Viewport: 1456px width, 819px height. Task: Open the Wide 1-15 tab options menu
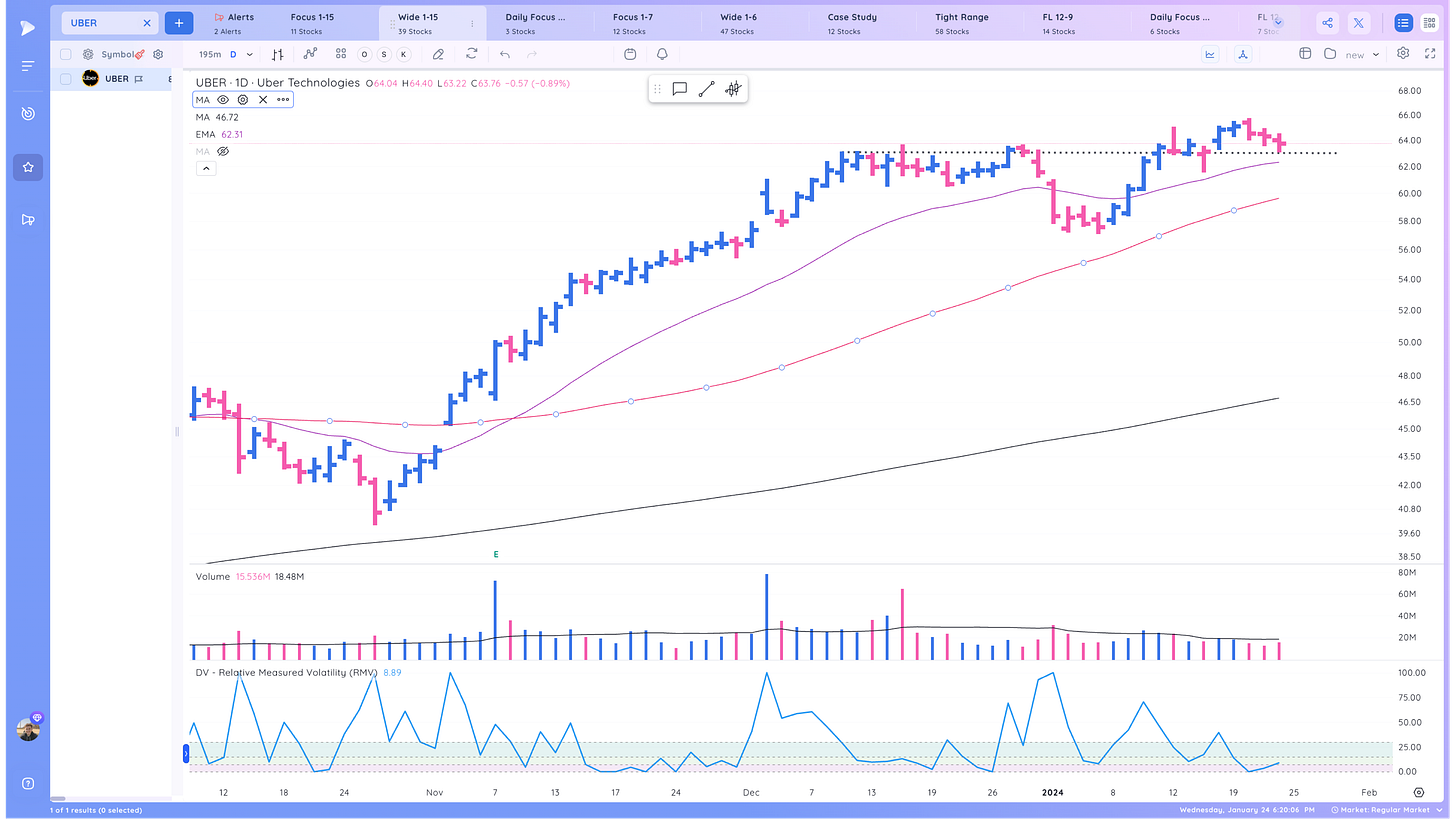click(473, 23)
